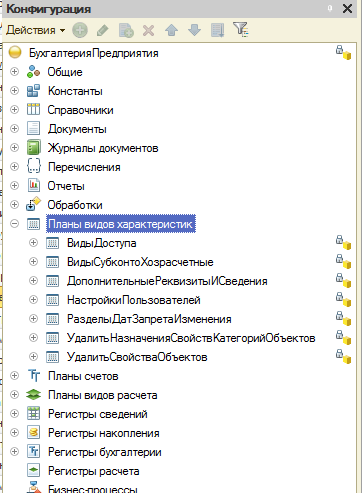The width and height of the screenshot is (362, 493).
Task: Click the Перечисления braces icon
Action: (x=34, y=166)
